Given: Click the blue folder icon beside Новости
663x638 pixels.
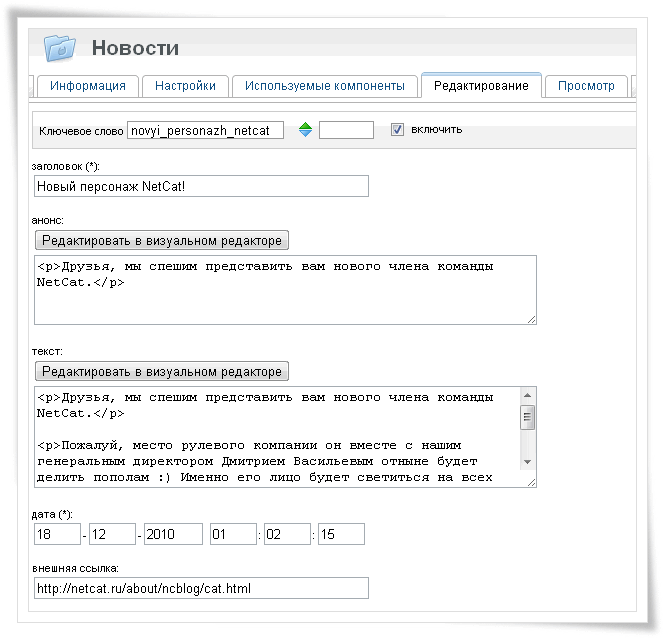Looking at the screenshot, I should click(60, 48).
